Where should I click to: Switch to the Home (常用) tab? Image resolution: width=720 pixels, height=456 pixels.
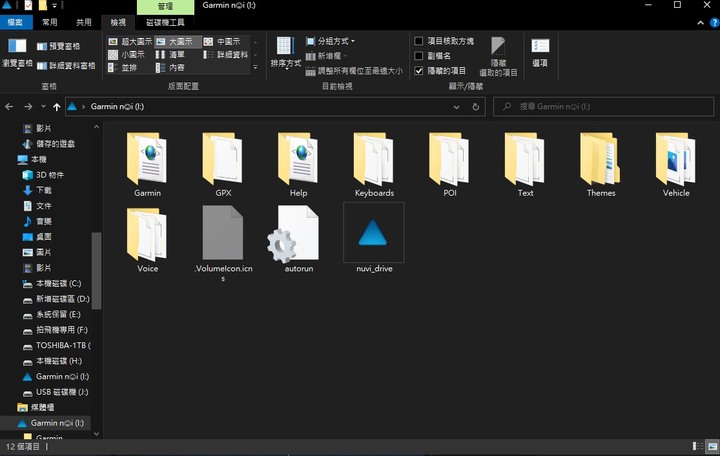coord(50,22)
